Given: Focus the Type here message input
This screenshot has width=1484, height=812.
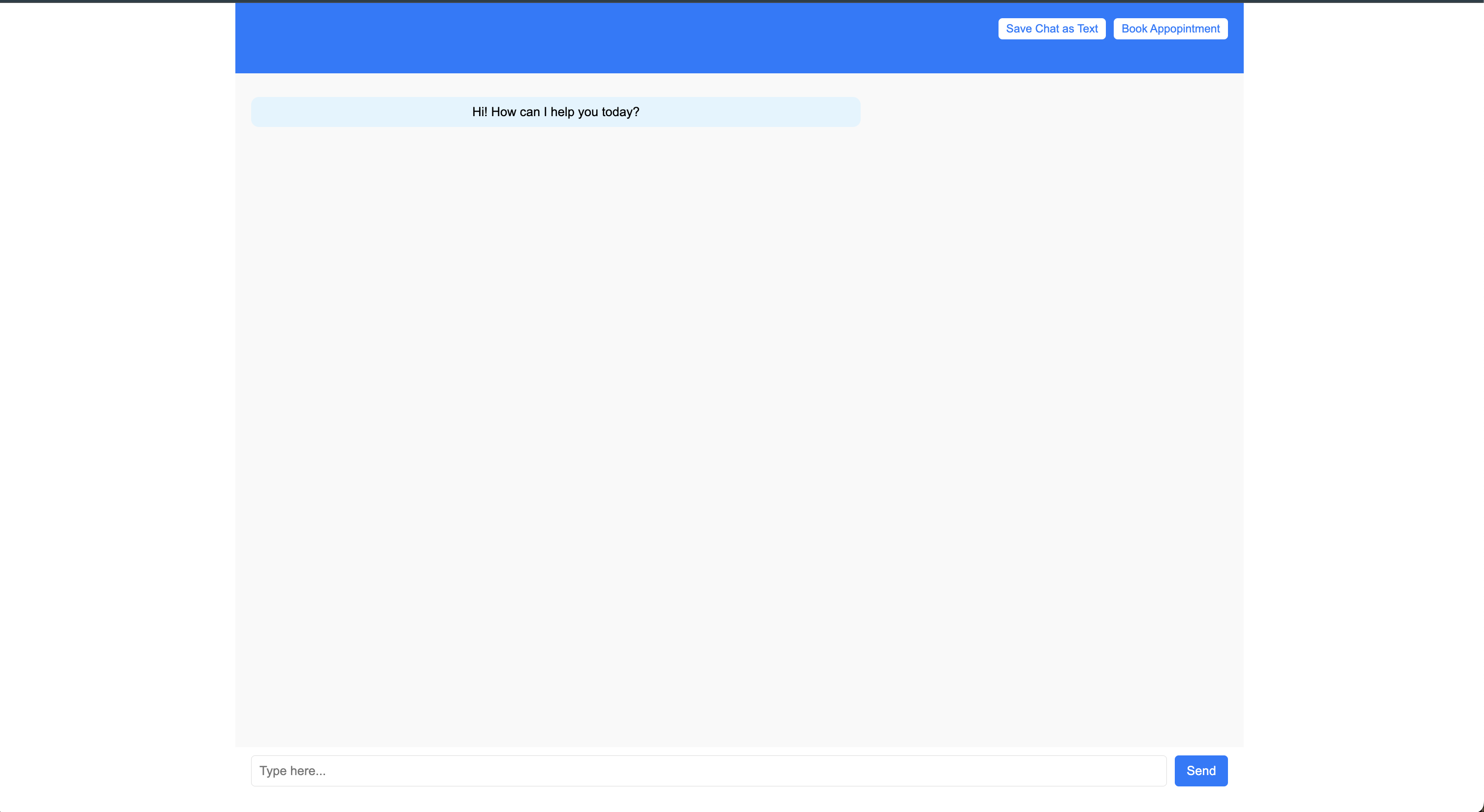Looking at the screenshot, I should 708,771.
